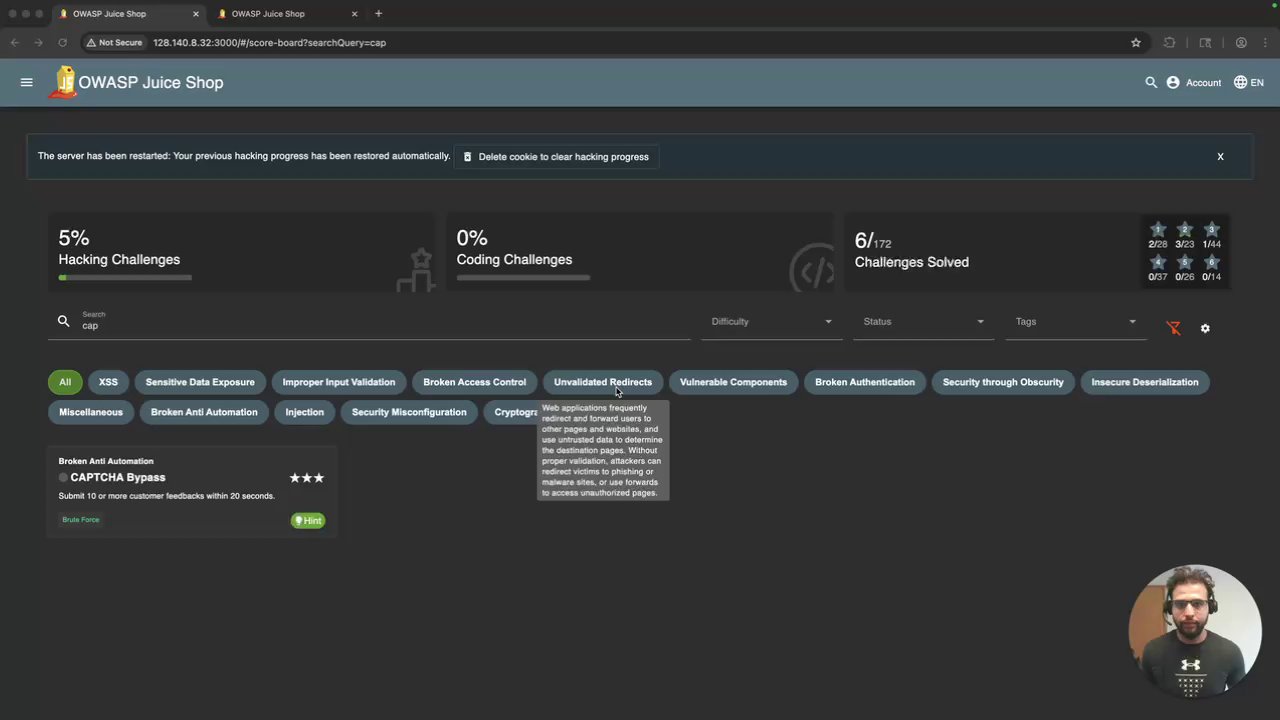This screenshot has height=720, width=1280.
Task: Open the Tags dropdown
Action: (1075, 322)
